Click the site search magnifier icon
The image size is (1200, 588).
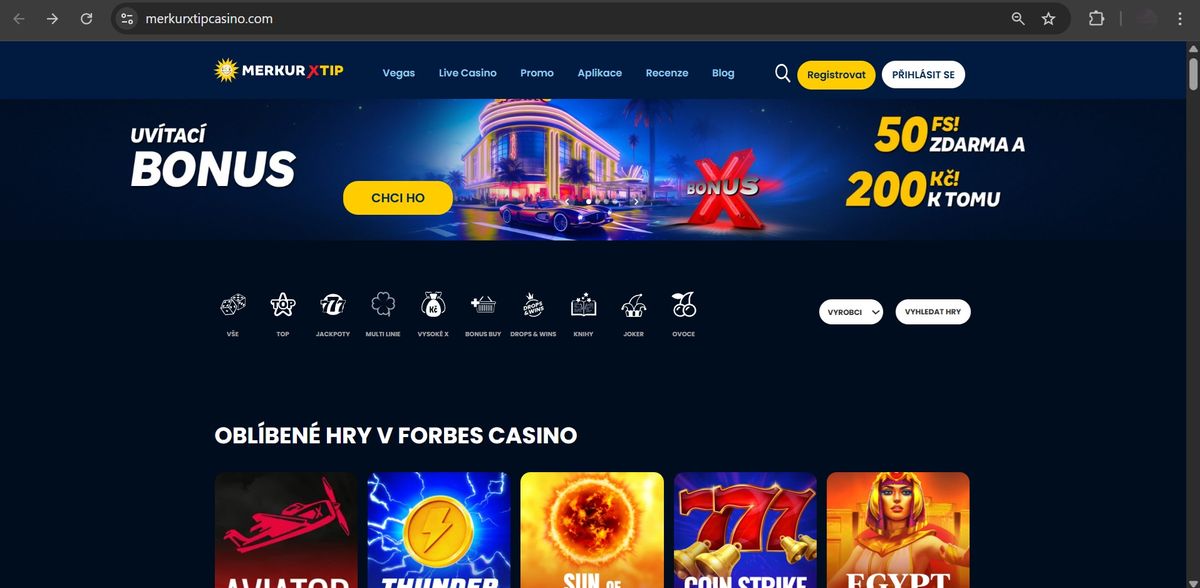coord(782,73)
